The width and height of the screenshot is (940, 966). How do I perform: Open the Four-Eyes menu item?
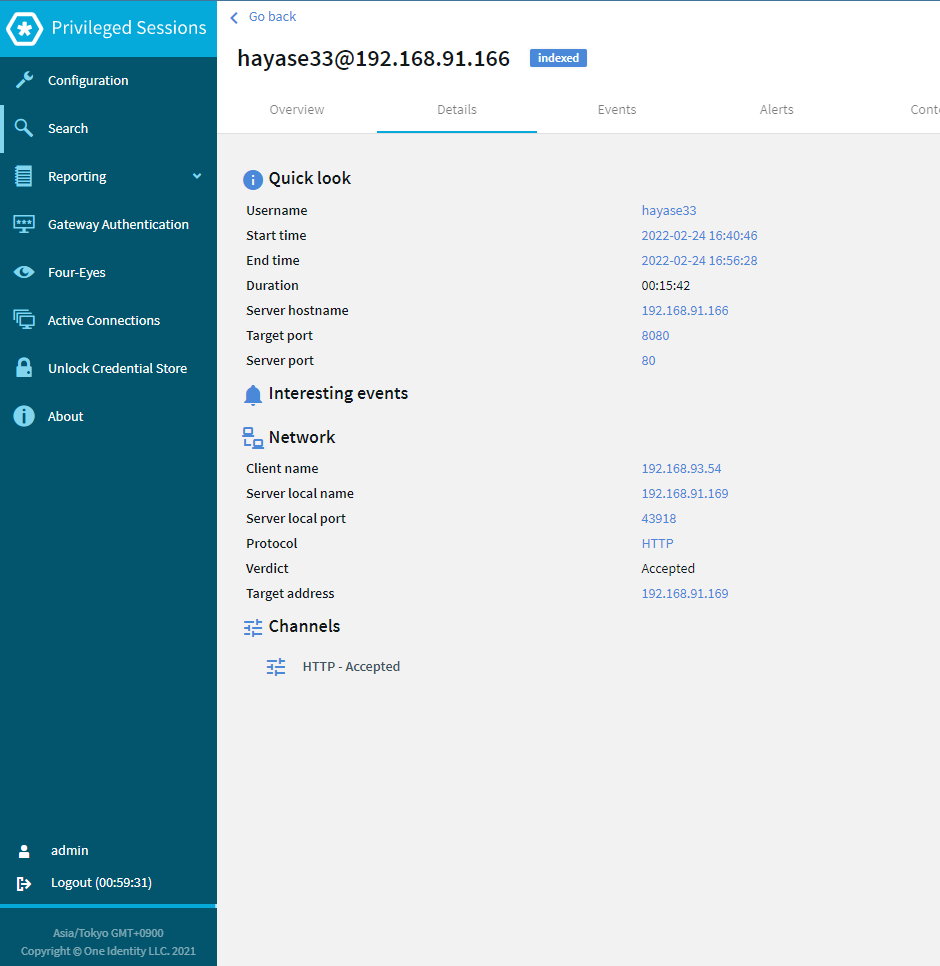(x=108, y=272)
